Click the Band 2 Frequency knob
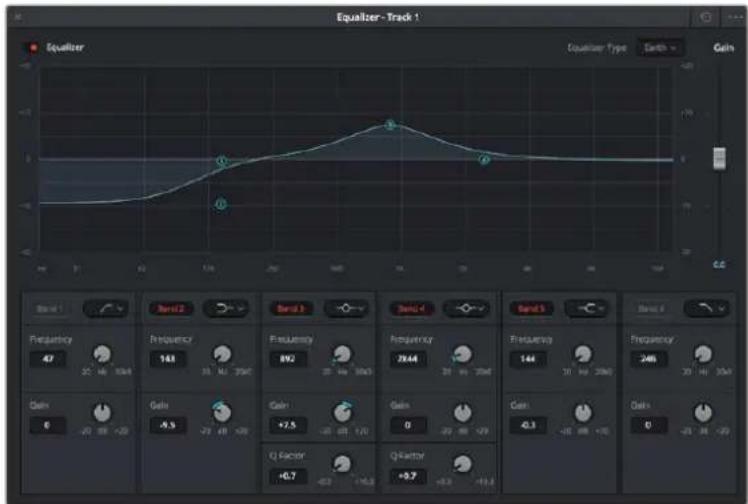 click(x=222, y=354)
